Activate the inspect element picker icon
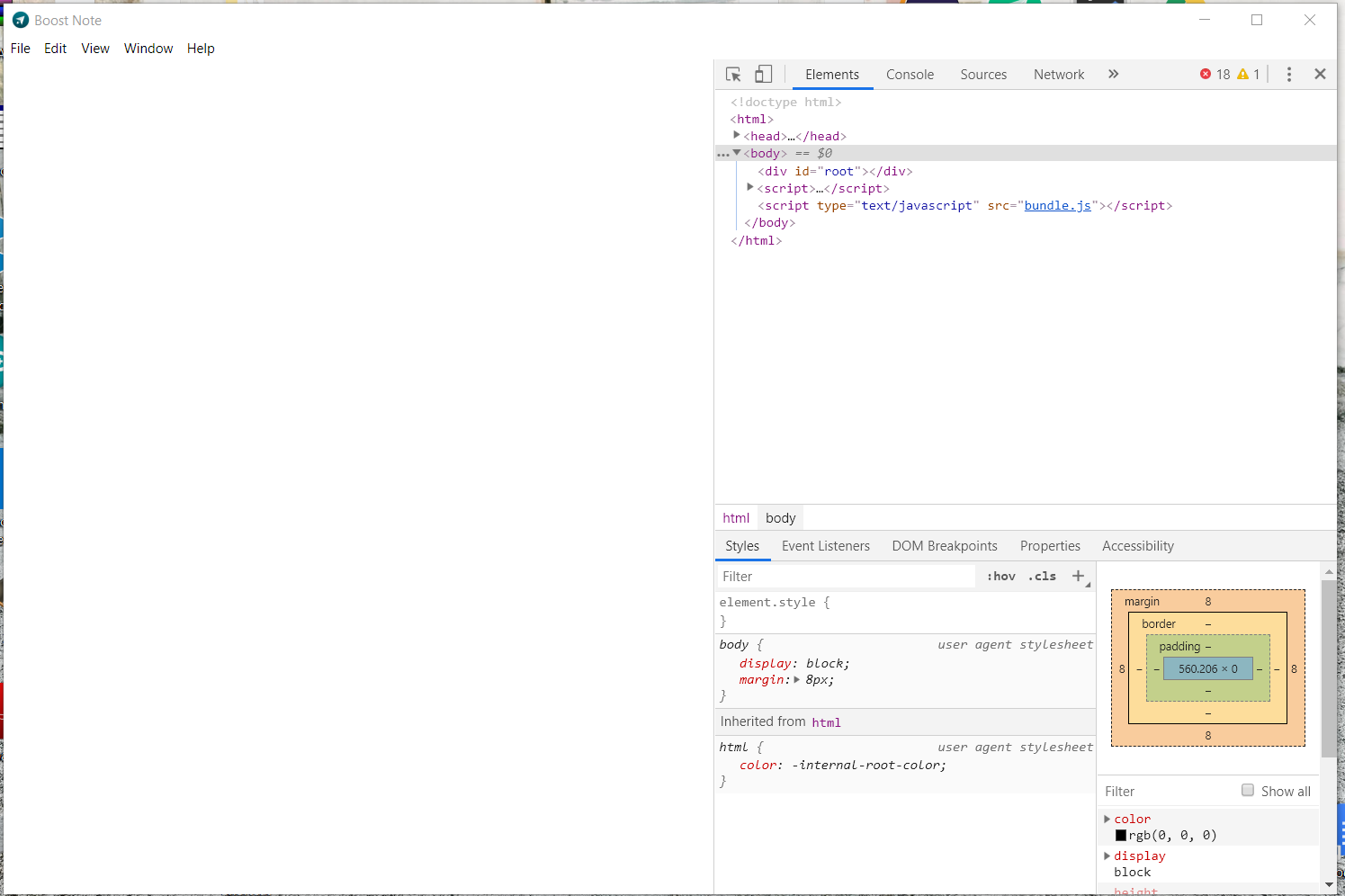The image size is (1345, 896). [733, 75]
